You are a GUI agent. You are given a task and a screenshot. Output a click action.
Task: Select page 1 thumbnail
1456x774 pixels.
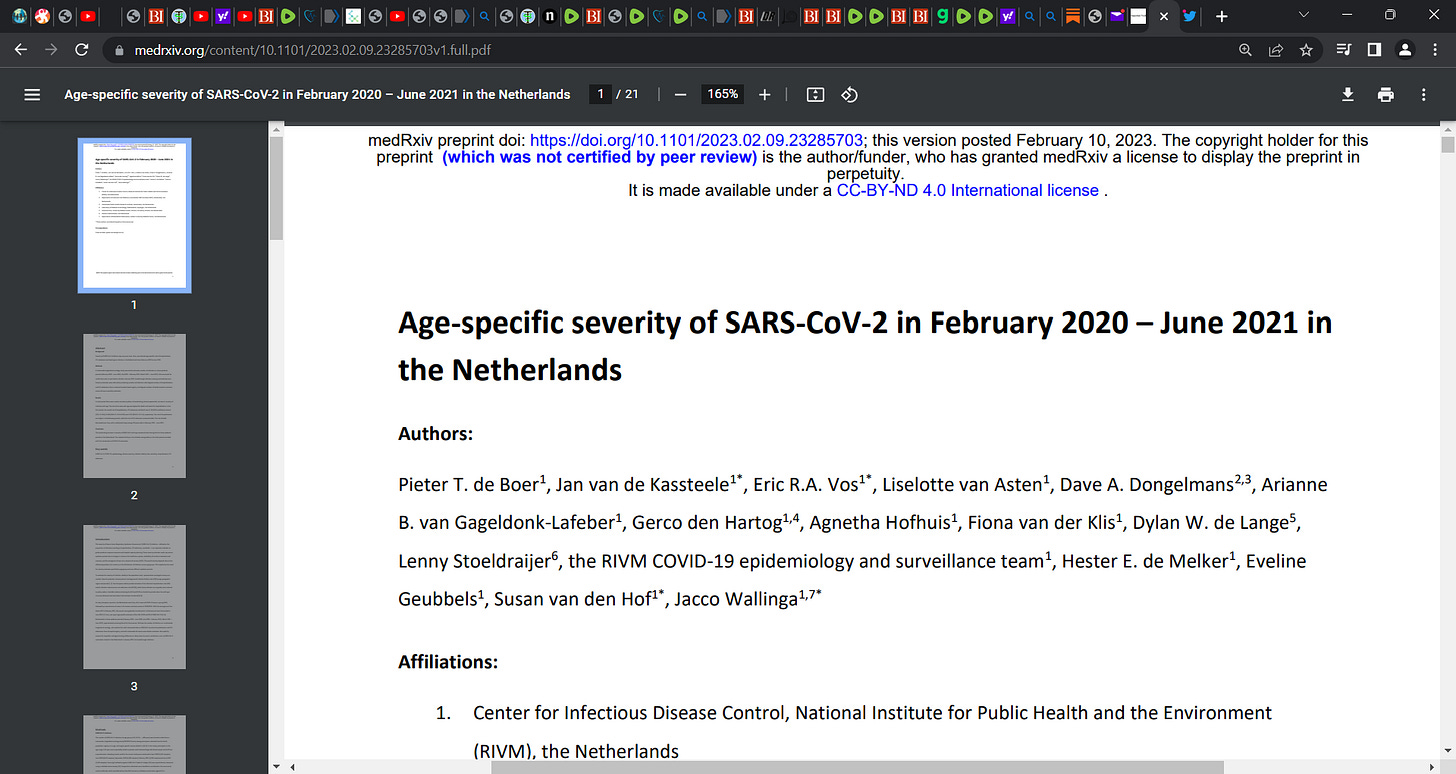(134, 215)
